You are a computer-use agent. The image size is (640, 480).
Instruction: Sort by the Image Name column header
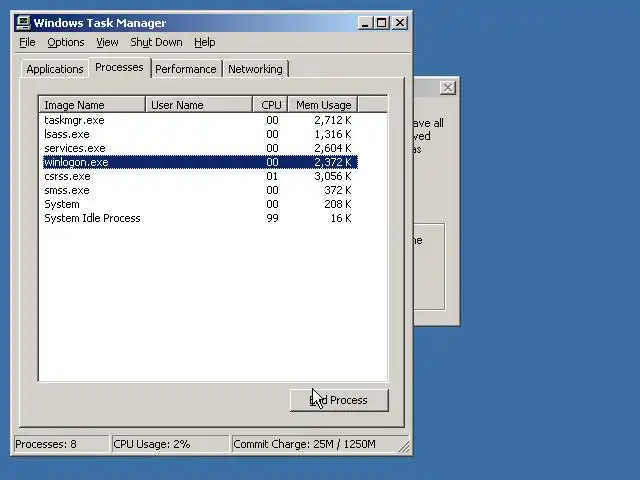92,105
